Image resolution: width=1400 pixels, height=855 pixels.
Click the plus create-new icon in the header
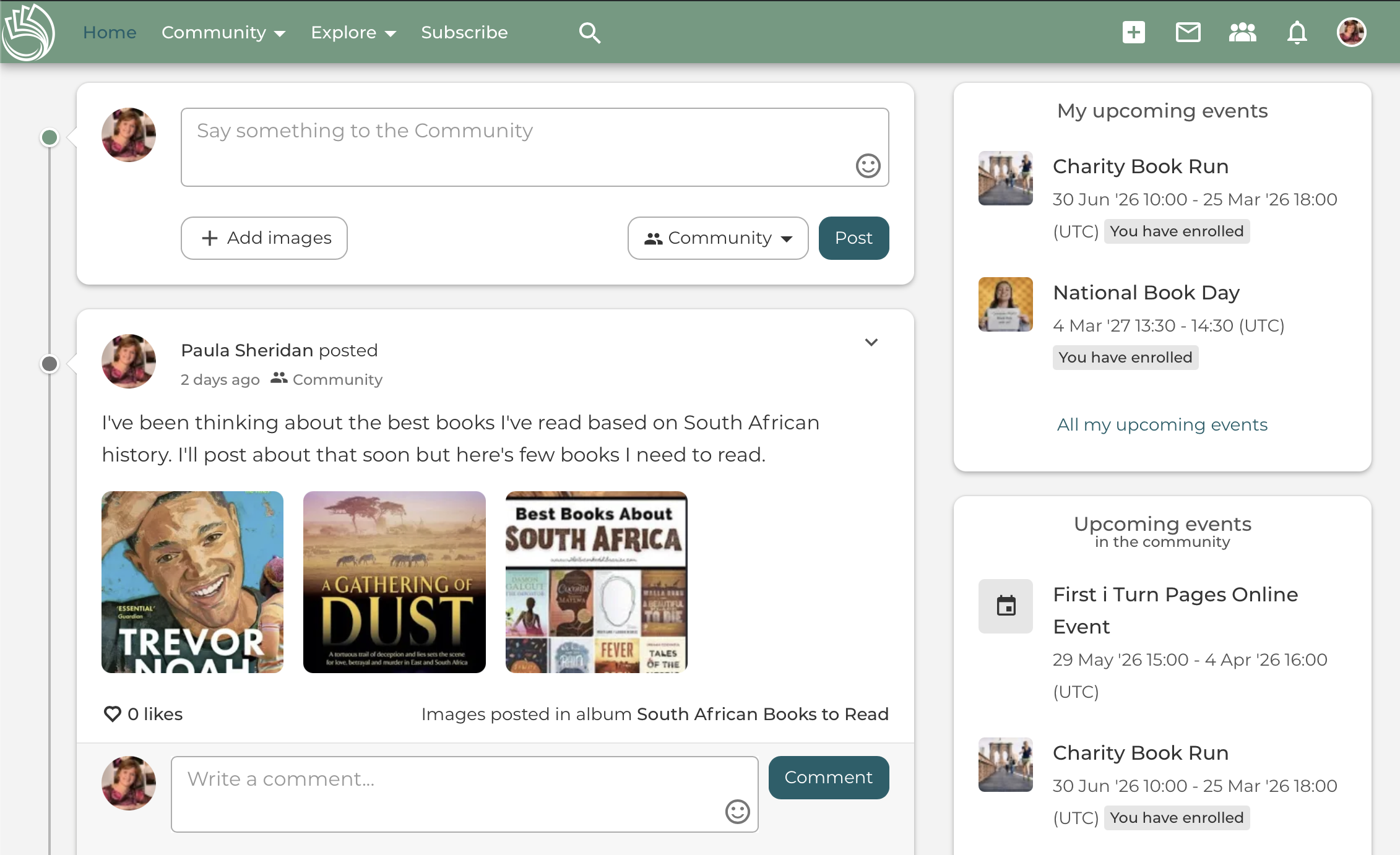pyautogui.click(x=1134, y=32)
